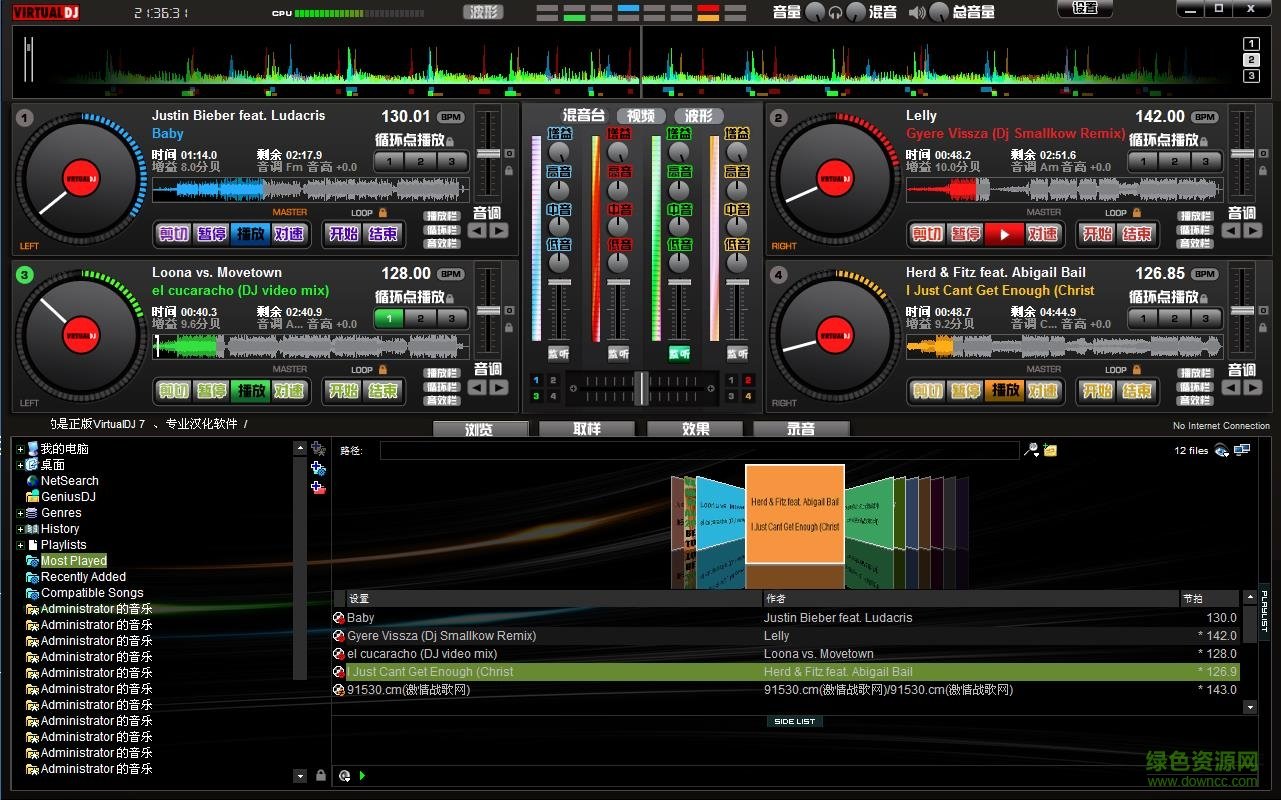The width and height of the screenshot is (1281, 800).
Task: Expand the Playlists node in the sidebar
Action: tap(19, 544)
